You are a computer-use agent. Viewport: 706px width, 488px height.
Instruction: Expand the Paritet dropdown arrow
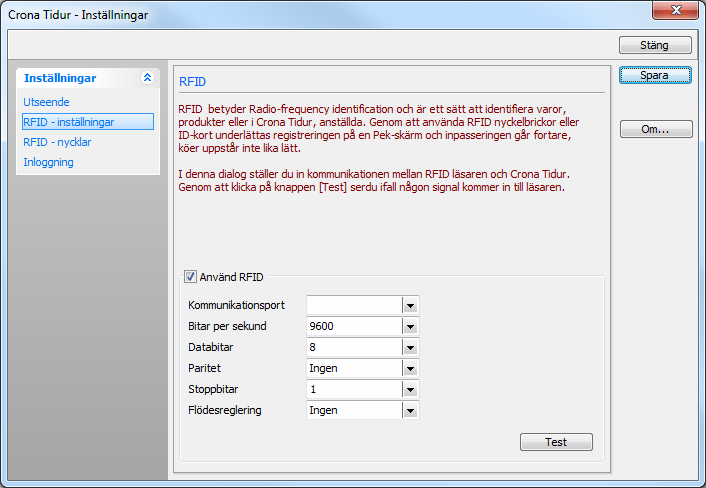410,369
